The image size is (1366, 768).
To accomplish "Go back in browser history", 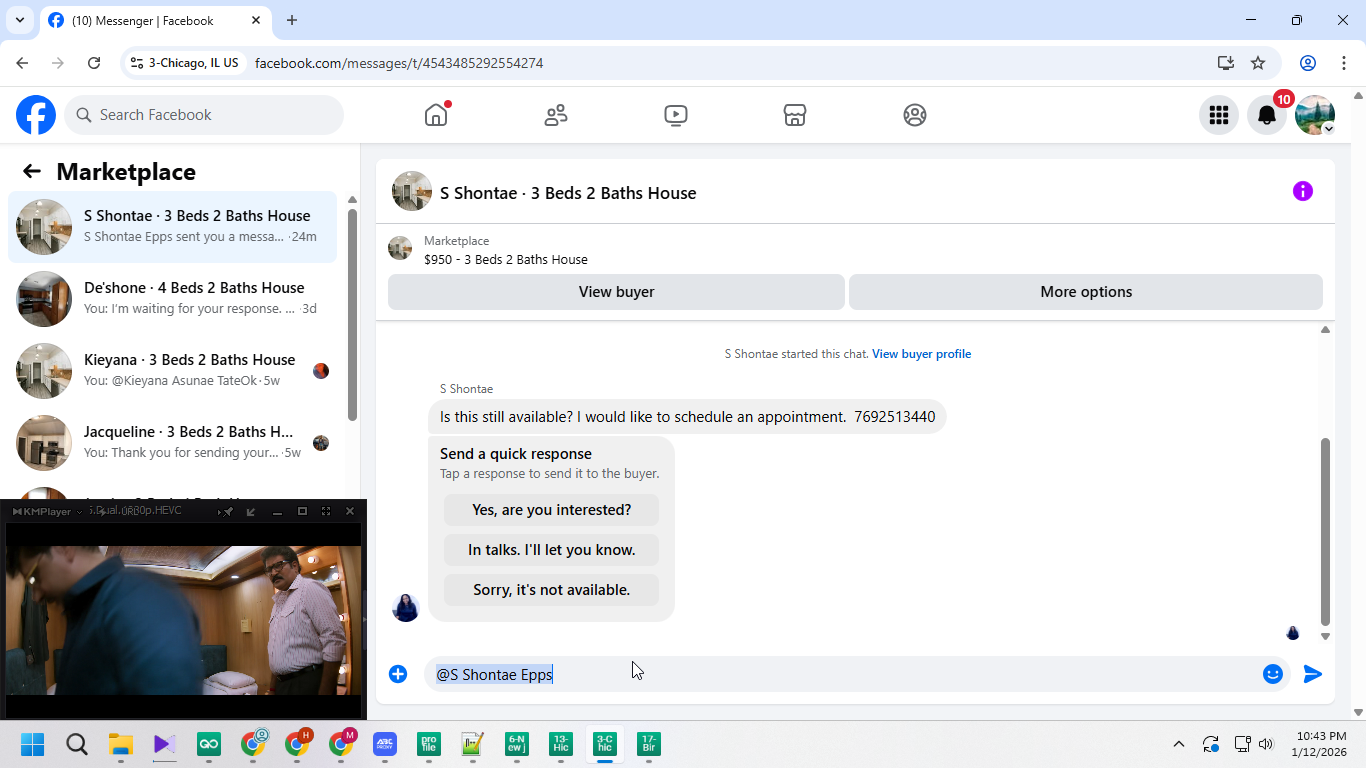I will (22, 63).
